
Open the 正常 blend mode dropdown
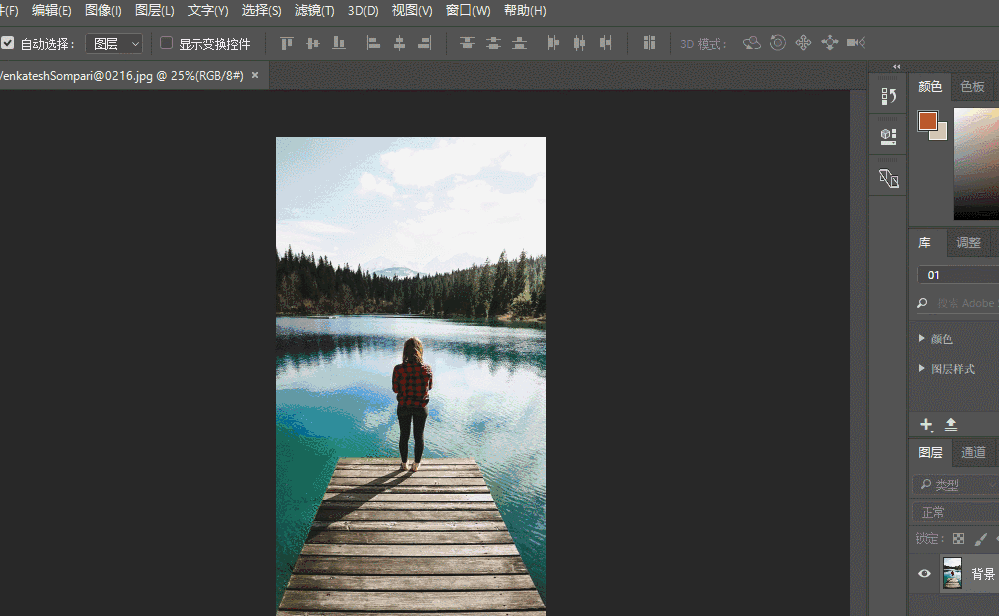tap(956, 512)
